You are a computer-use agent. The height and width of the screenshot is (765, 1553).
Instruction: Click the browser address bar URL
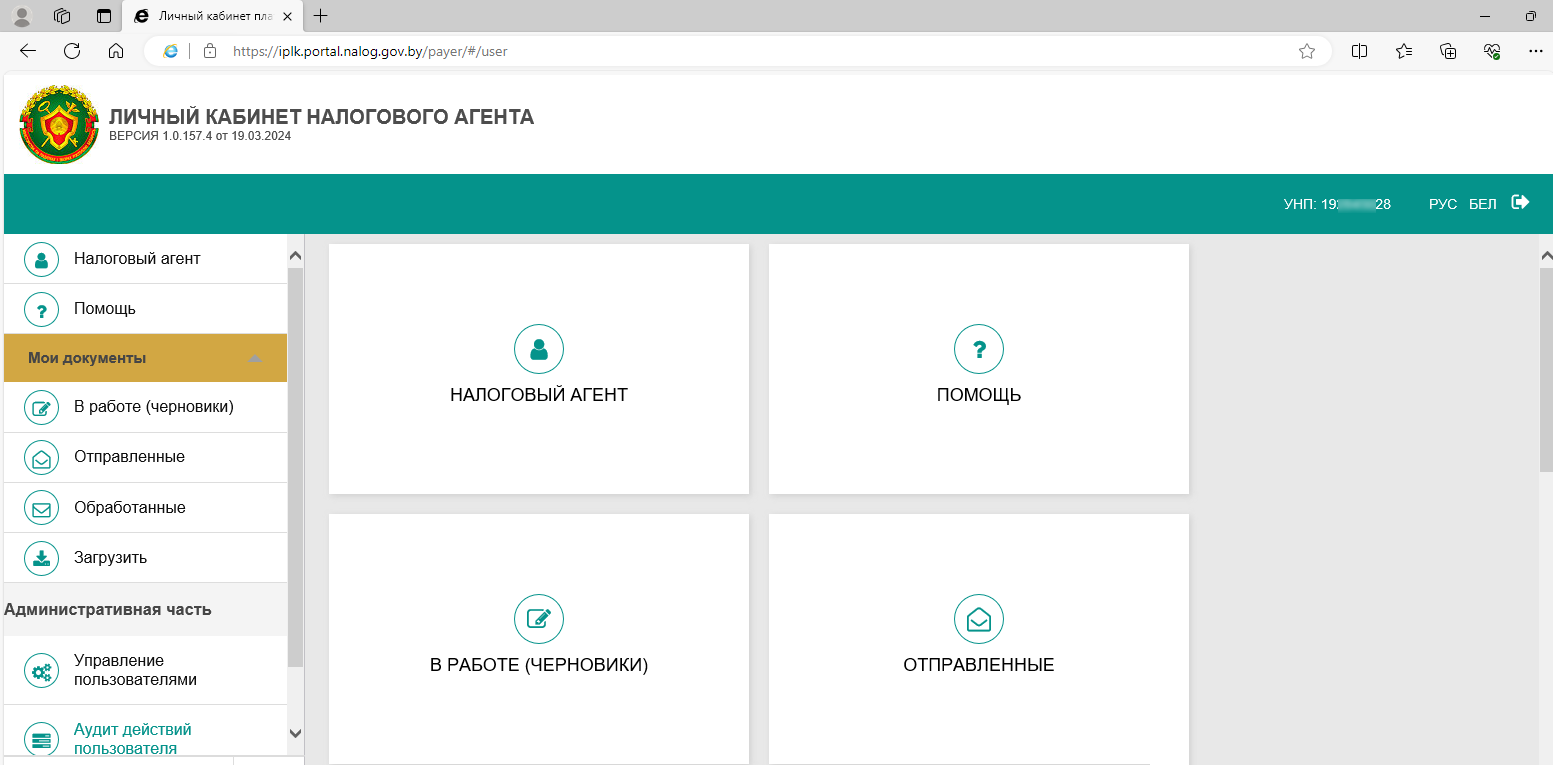point(370,51)
